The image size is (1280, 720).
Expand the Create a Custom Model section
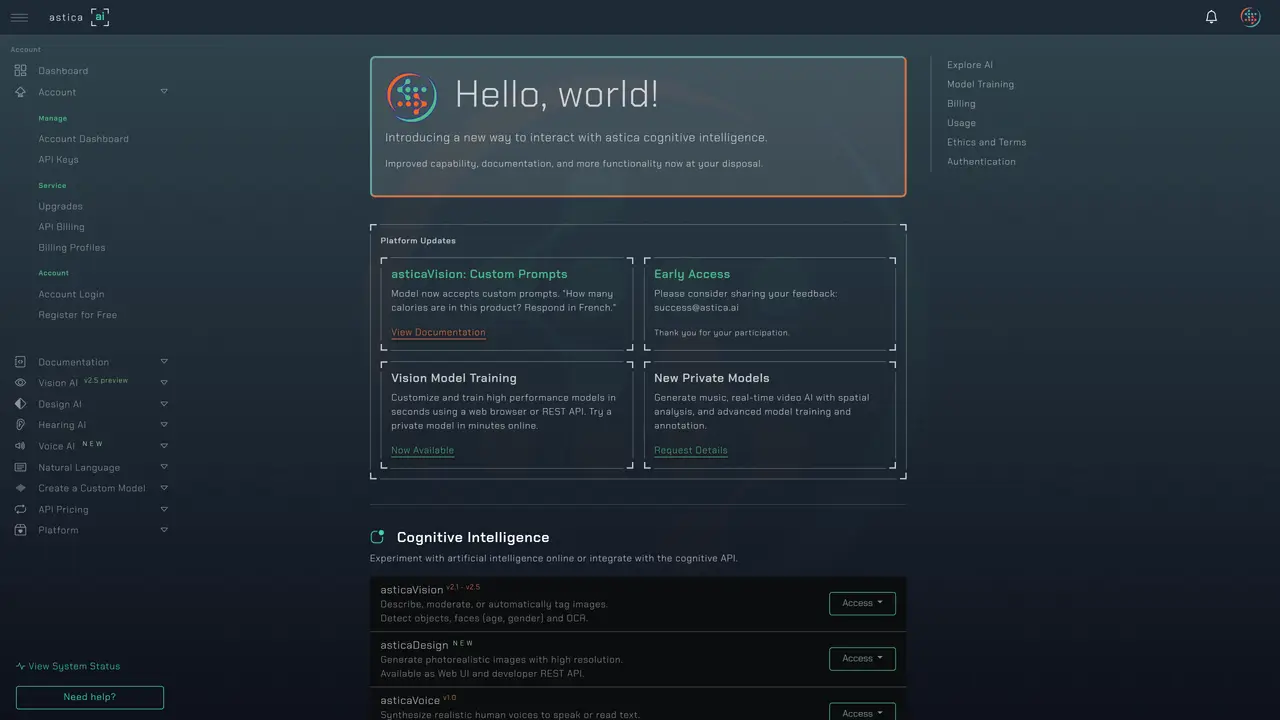click(164, 487)
